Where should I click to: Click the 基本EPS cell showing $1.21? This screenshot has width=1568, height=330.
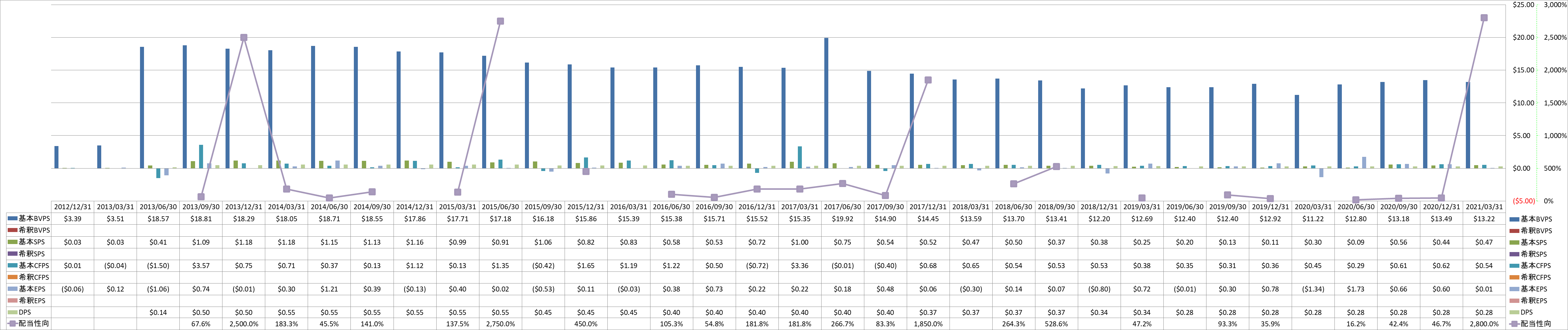(x=329, y=288)
